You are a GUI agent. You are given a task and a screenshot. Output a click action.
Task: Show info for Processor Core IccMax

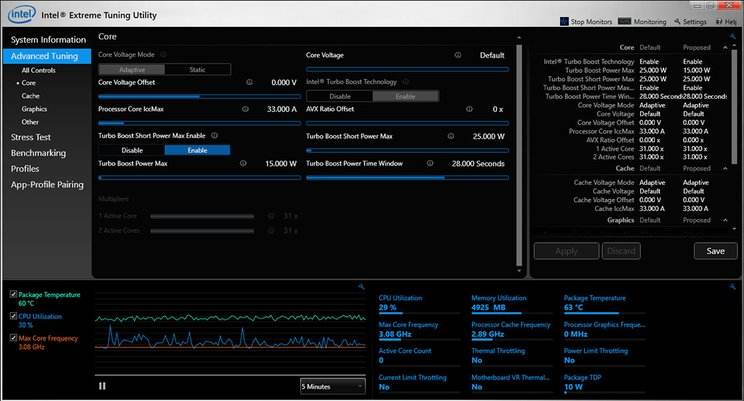[x=245, y=109]
